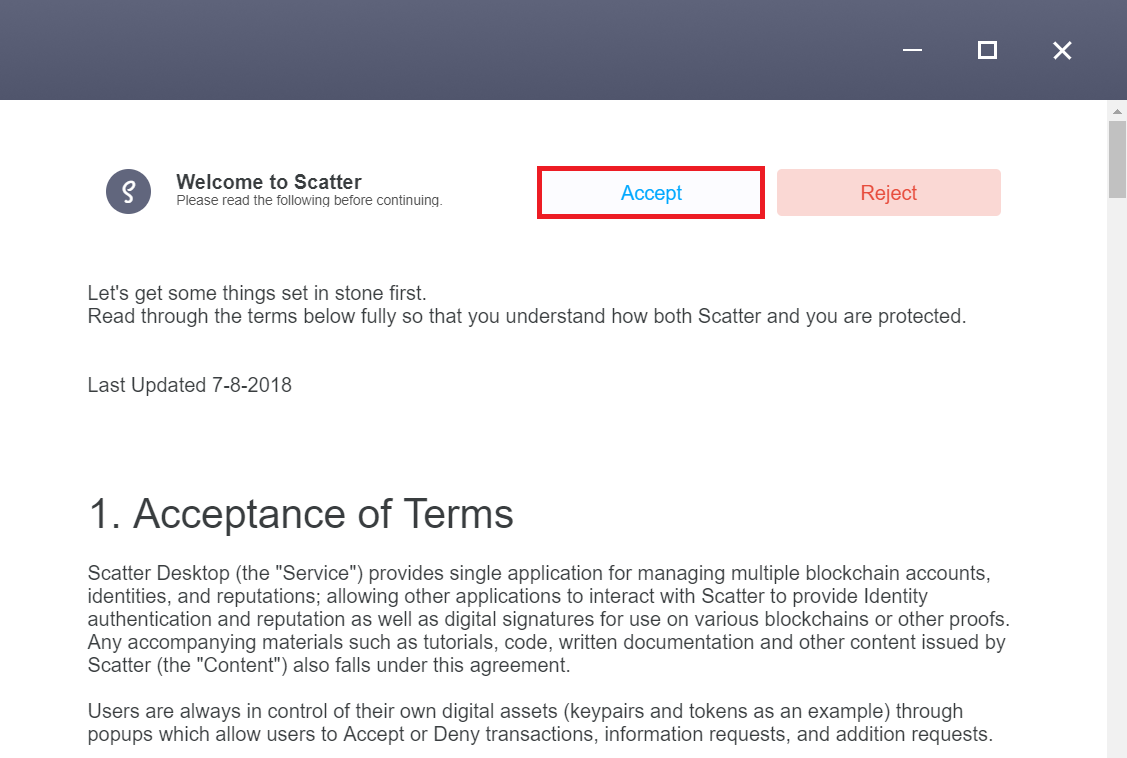Click the line starting 'Read through the terms below'
The height and width of the screenshot is (758, 1127).
527,316
